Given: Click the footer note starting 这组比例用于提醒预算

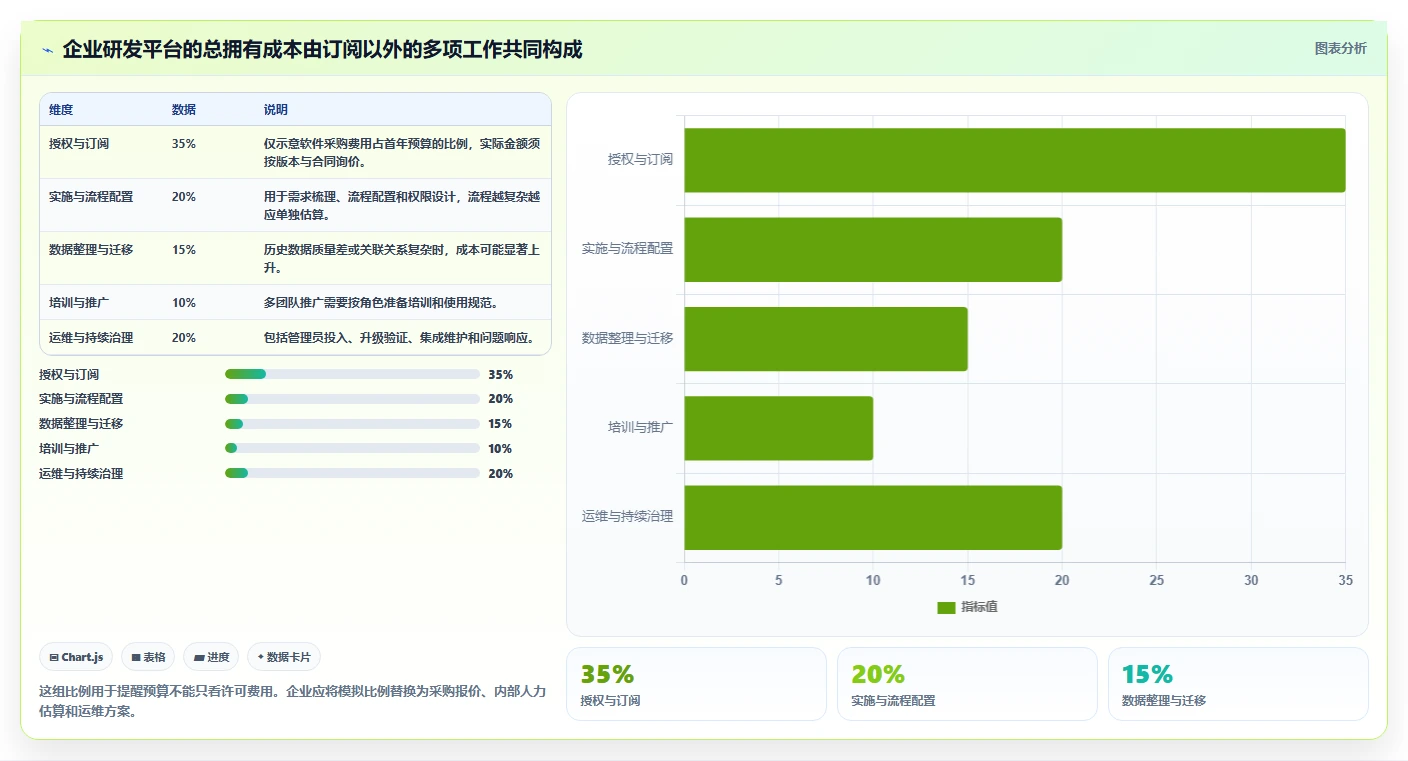Looking at the screenshot, I should click(293, 701).
